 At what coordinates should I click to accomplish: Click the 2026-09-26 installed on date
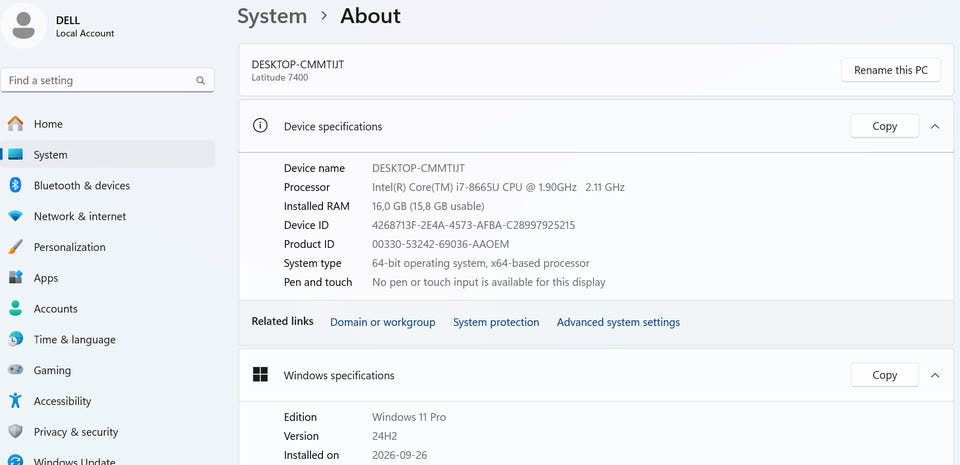tap(400, 455)
